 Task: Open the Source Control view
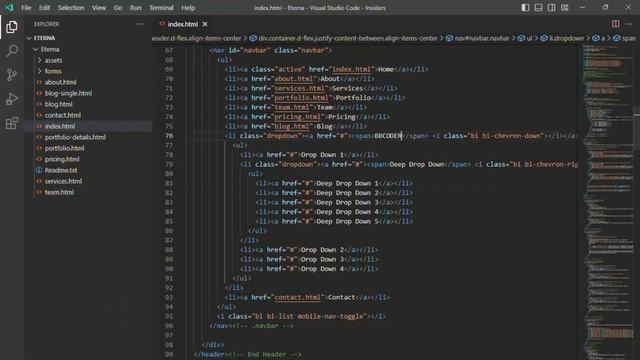click(x=11, y=75)
